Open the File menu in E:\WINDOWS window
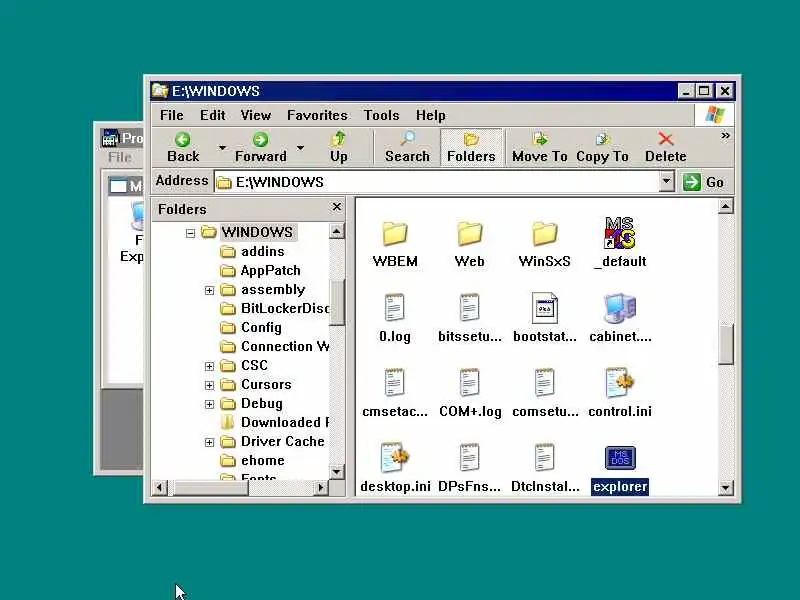The width and height of the screenshot is (800, 600). (171, 115)
